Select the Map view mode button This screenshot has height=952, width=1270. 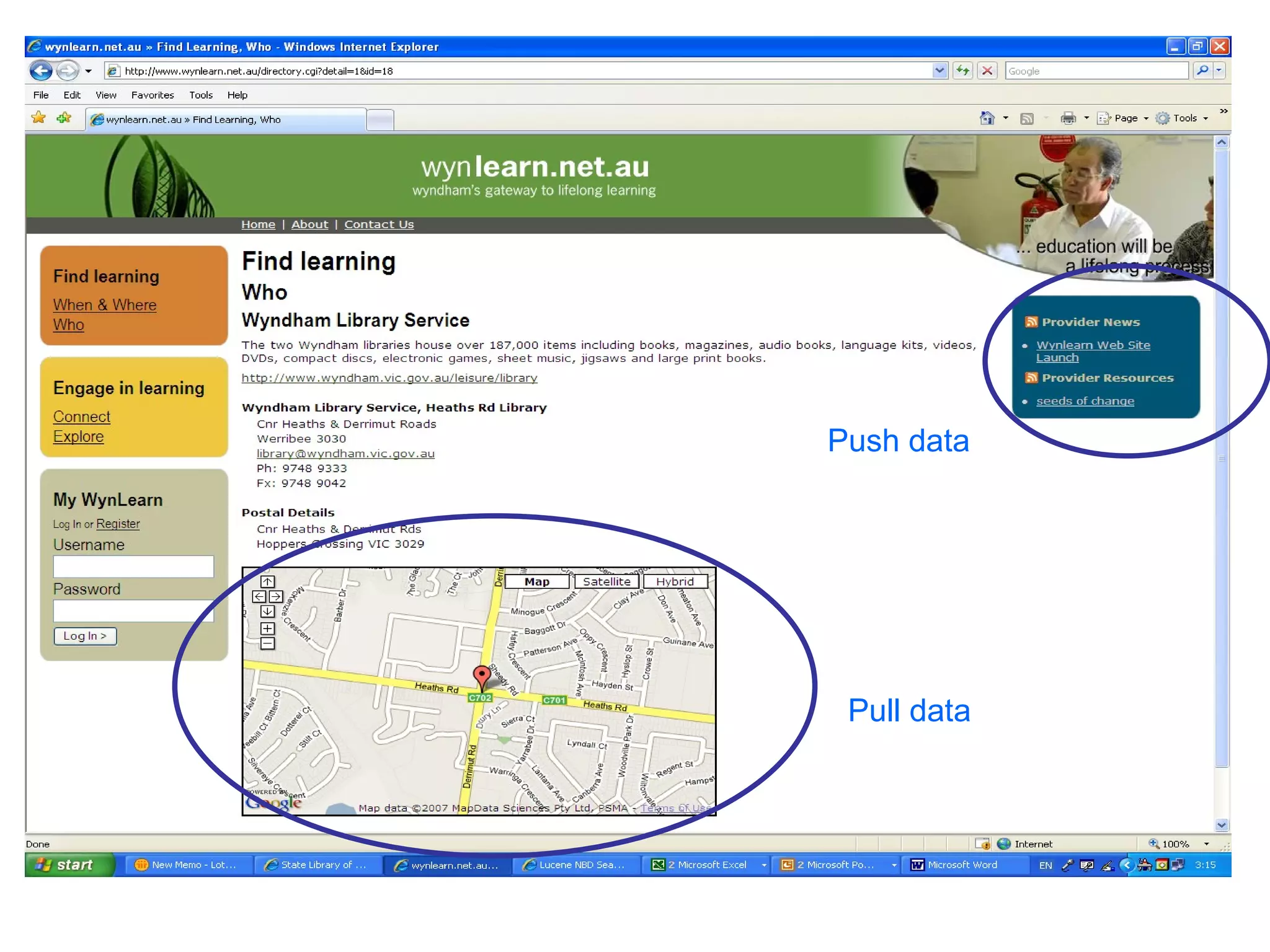click(536, 581)
